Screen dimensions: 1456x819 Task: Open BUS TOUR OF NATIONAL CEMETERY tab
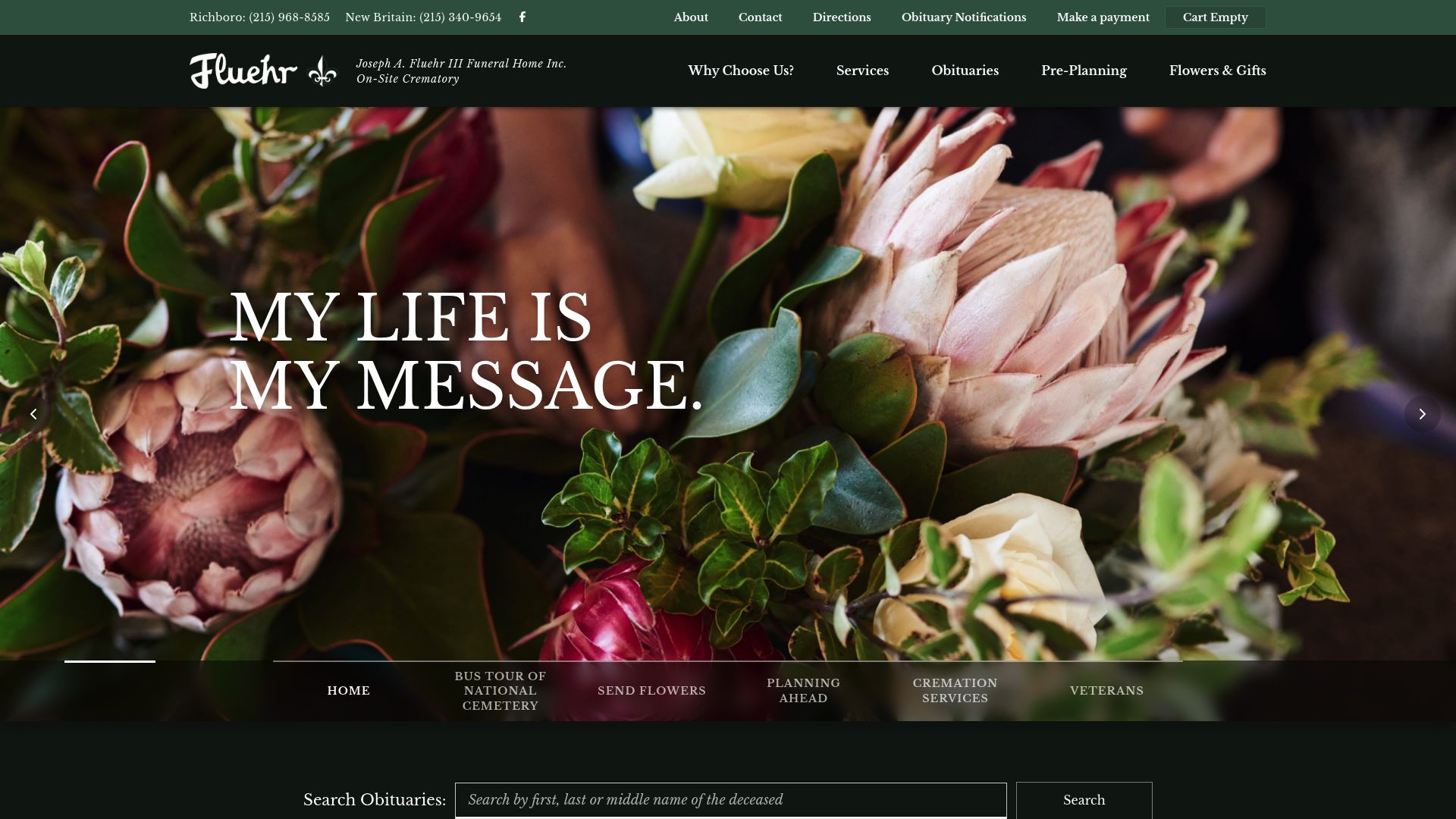[x=500, y=690]
